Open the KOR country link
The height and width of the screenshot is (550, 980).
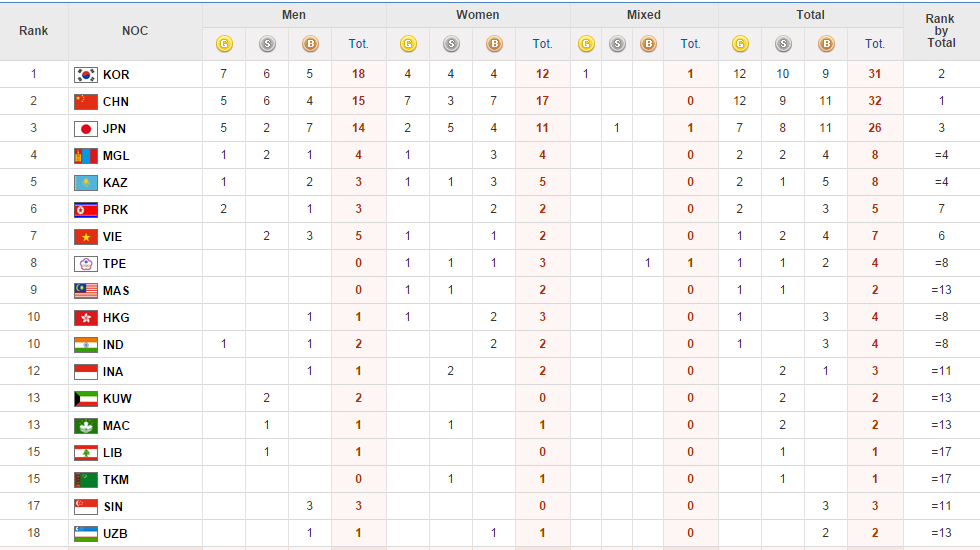pos(116,75)
